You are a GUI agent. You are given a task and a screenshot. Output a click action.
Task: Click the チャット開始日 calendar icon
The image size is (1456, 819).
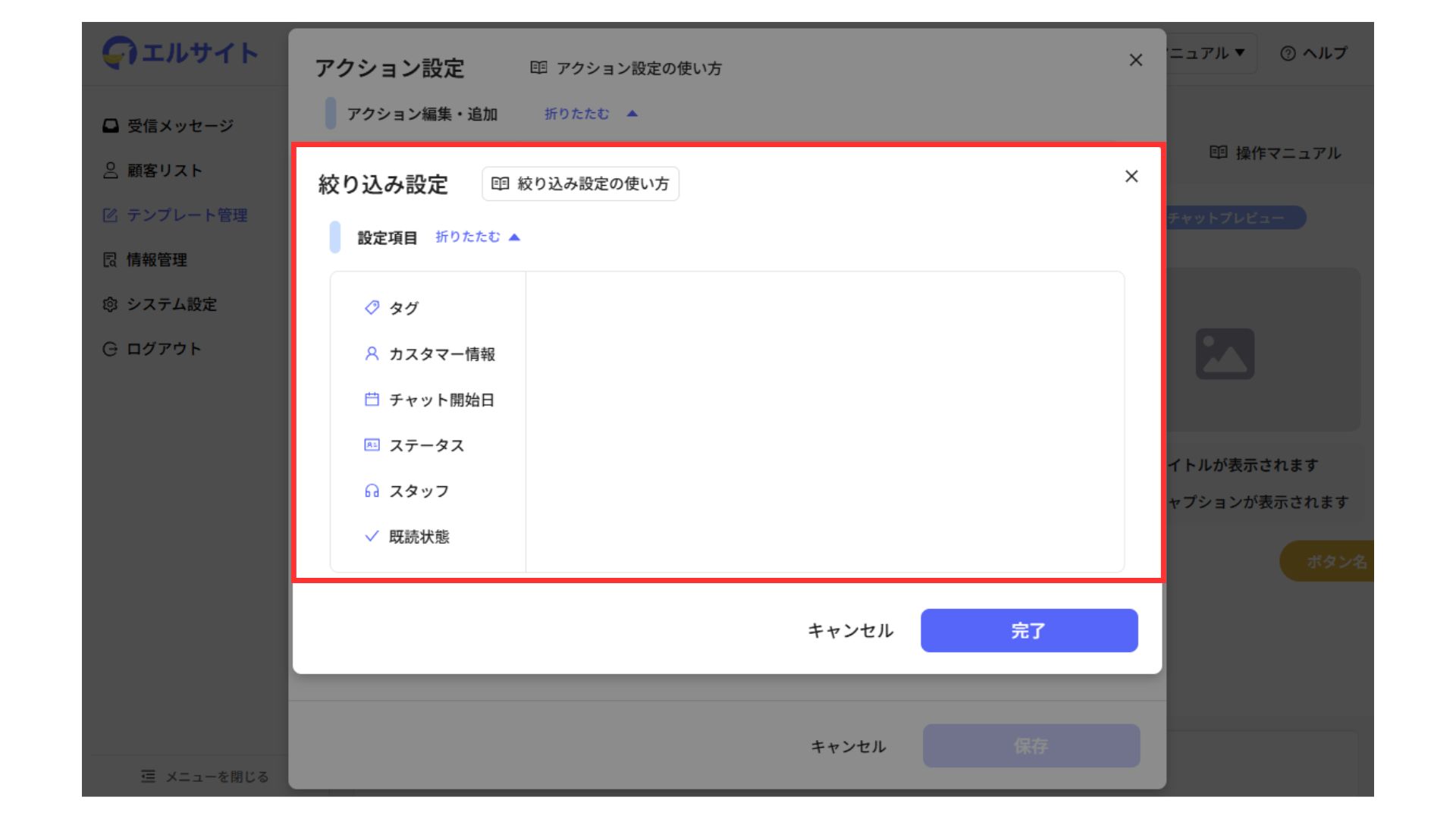click(372, 399)
